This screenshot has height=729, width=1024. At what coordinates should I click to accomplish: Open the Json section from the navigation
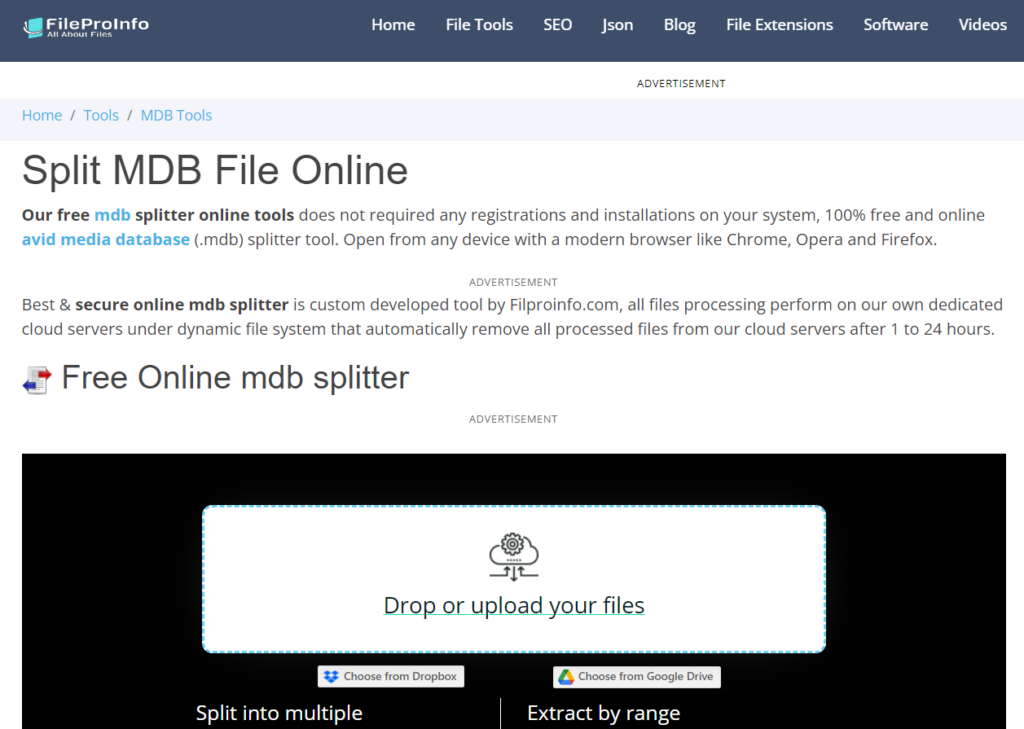617,25
